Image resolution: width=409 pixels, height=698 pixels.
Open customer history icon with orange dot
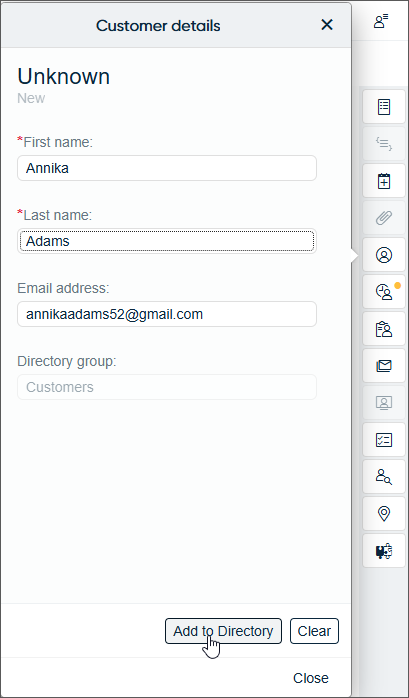[384, 292]
